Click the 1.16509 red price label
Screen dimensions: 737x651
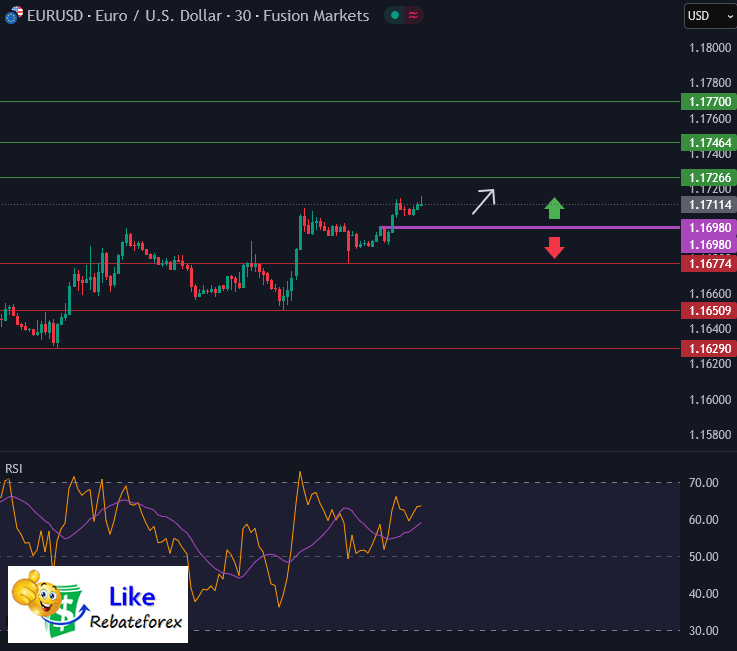tap(709, 311)
